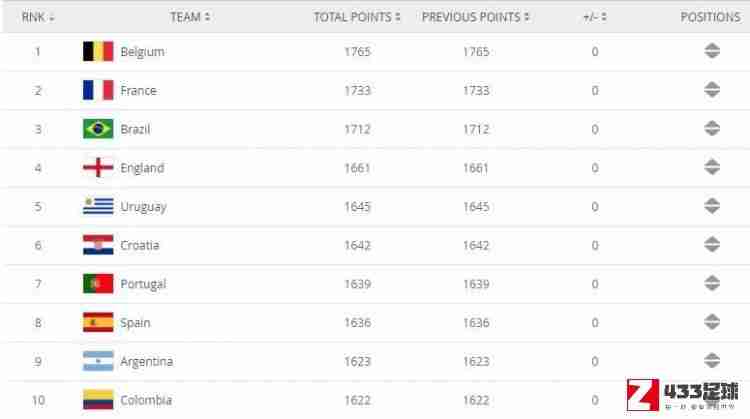
Task: Open the Colombia team link
Action: click(x=146, y=400)
